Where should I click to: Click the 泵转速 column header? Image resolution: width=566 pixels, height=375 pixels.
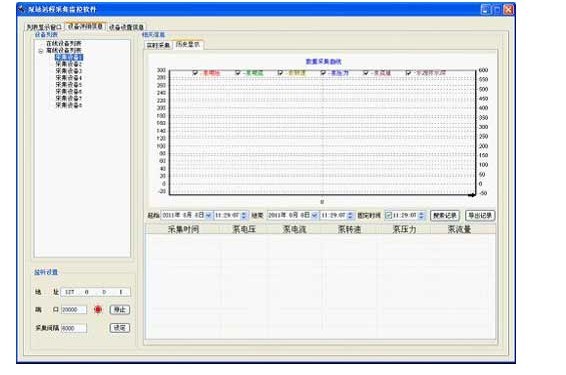click(x=349, y=229)
